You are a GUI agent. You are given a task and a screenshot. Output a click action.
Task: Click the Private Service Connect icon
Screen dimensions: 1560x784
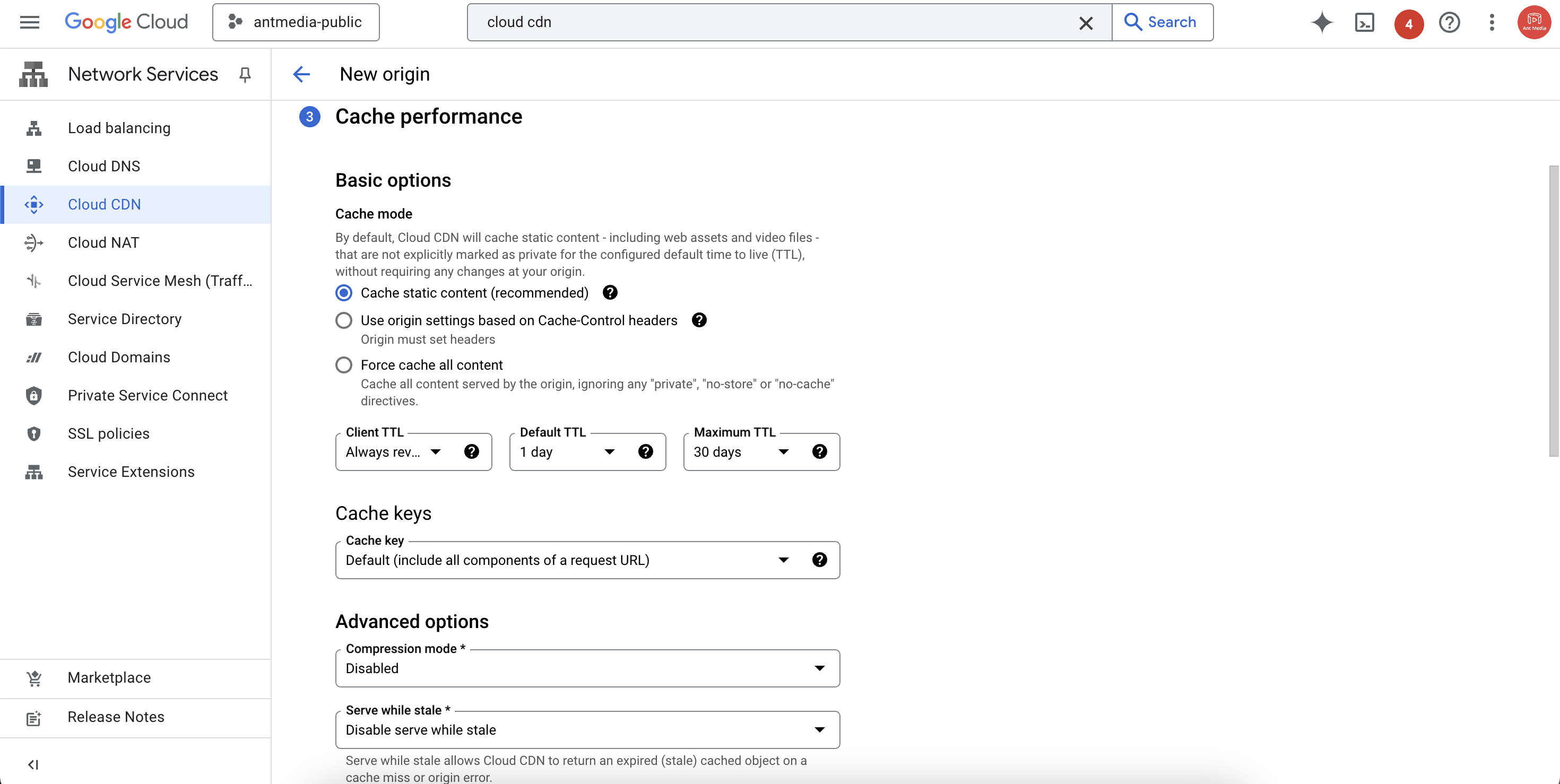[x=32, y=396]
